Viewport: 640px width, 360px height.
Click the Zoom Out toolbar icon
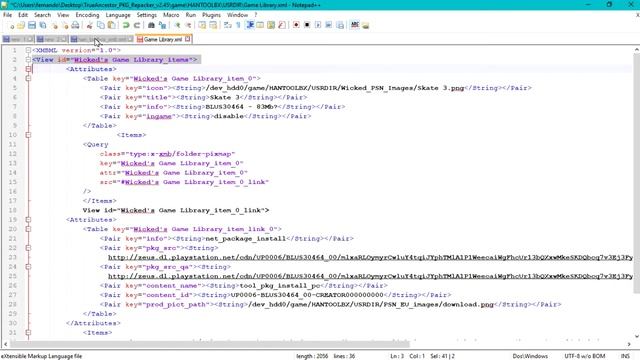click(188, 25)
